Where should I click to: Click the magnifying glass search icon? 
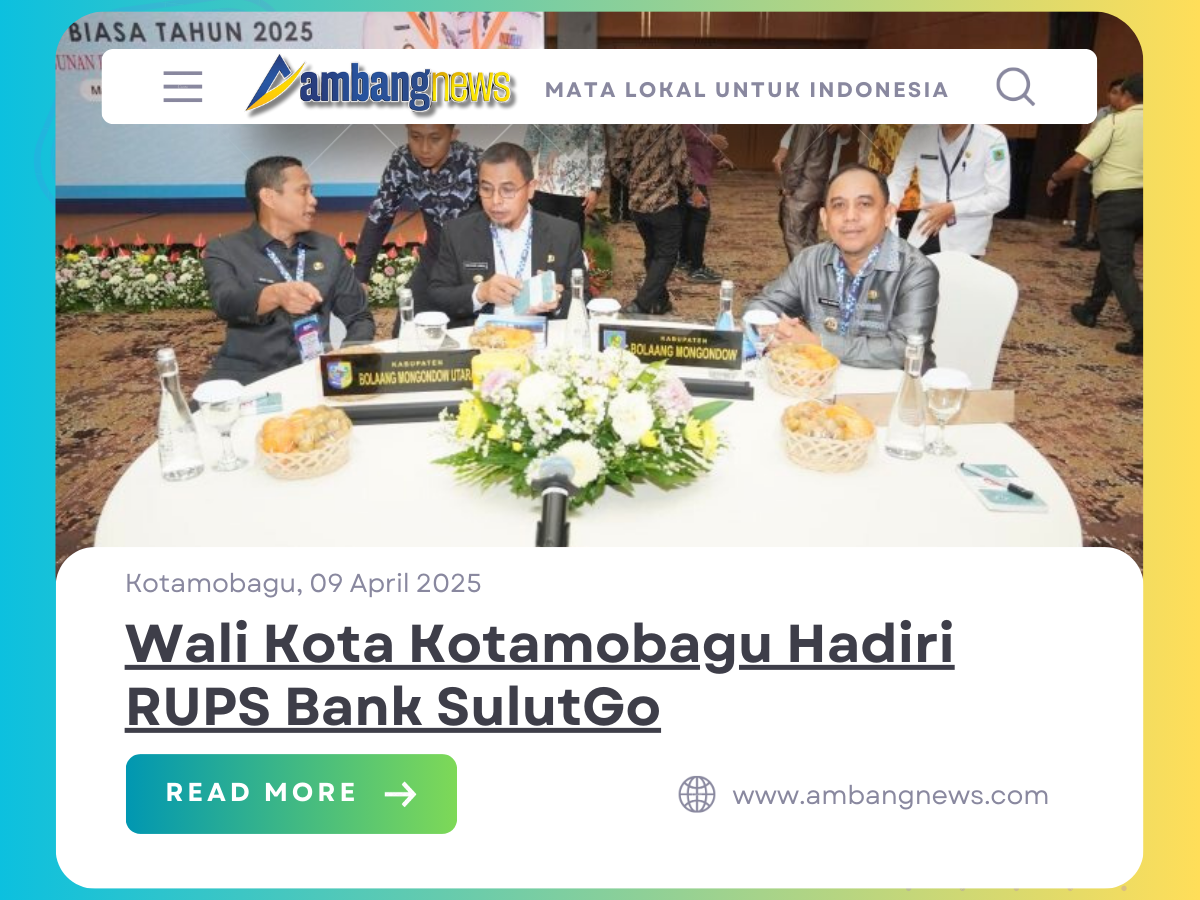pyautogui.click(x=1015, y=87)
